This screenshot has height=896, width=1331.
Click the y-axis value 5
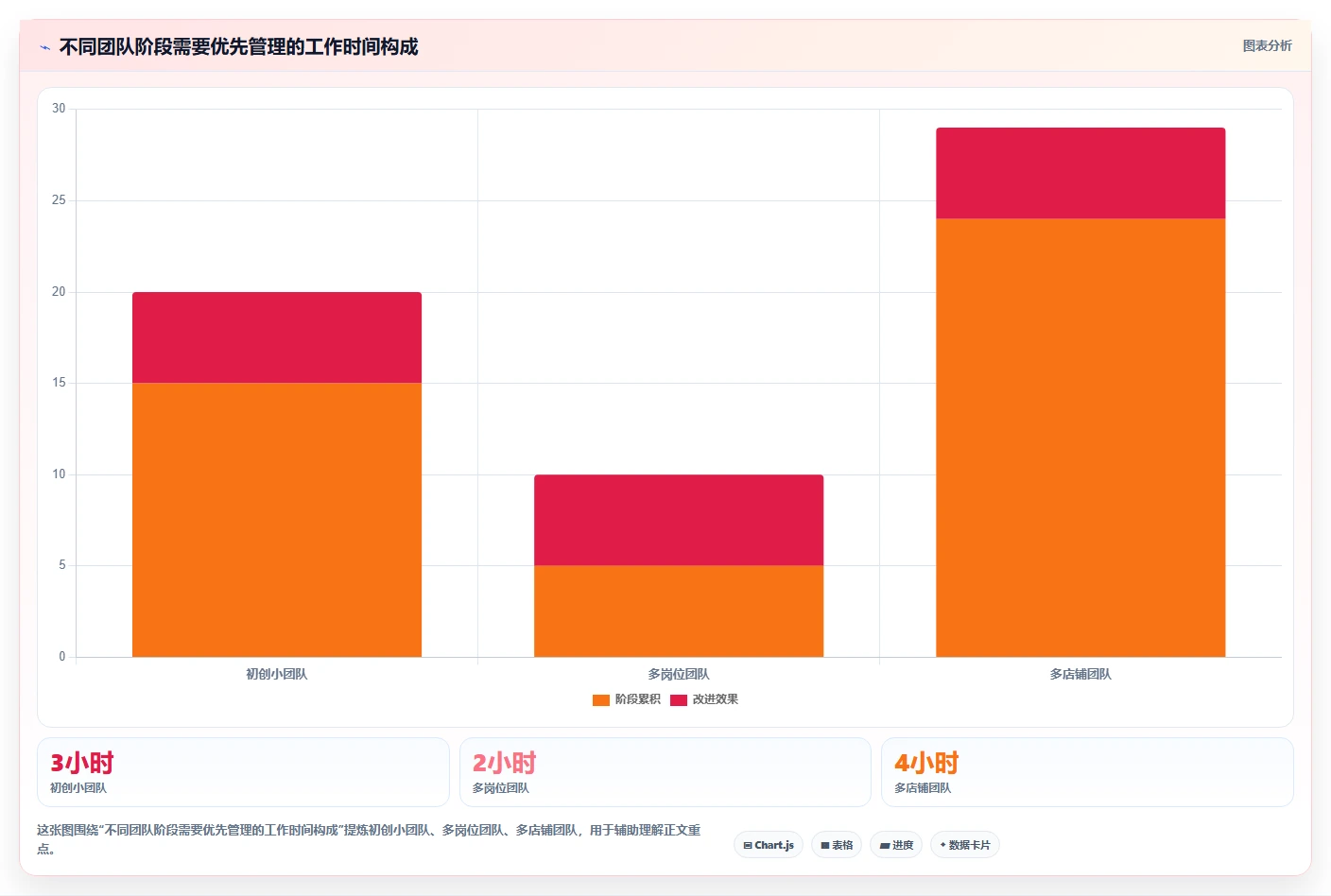[x=62, y=565]
